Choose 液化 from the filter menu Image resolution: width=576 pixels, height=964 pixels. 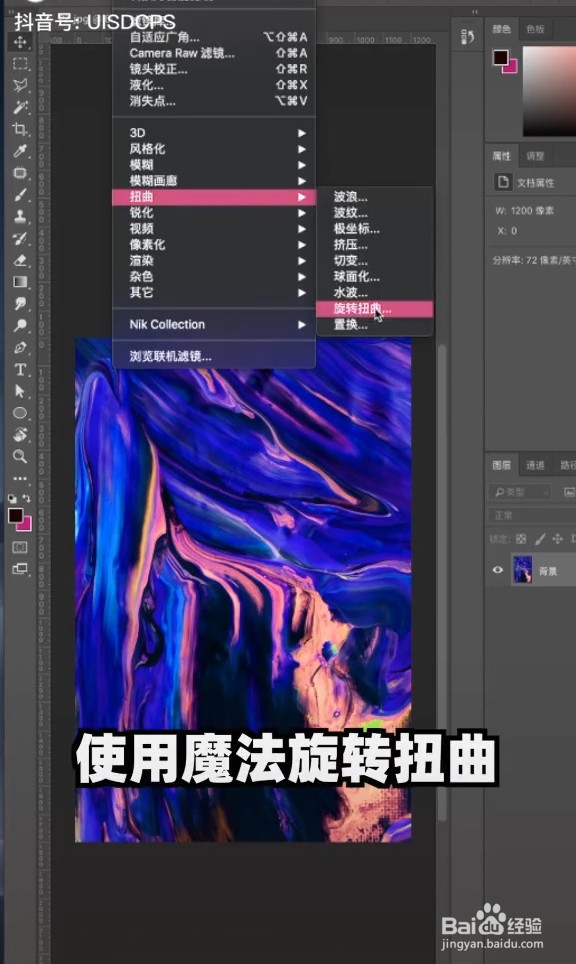[x=214, y=85]
